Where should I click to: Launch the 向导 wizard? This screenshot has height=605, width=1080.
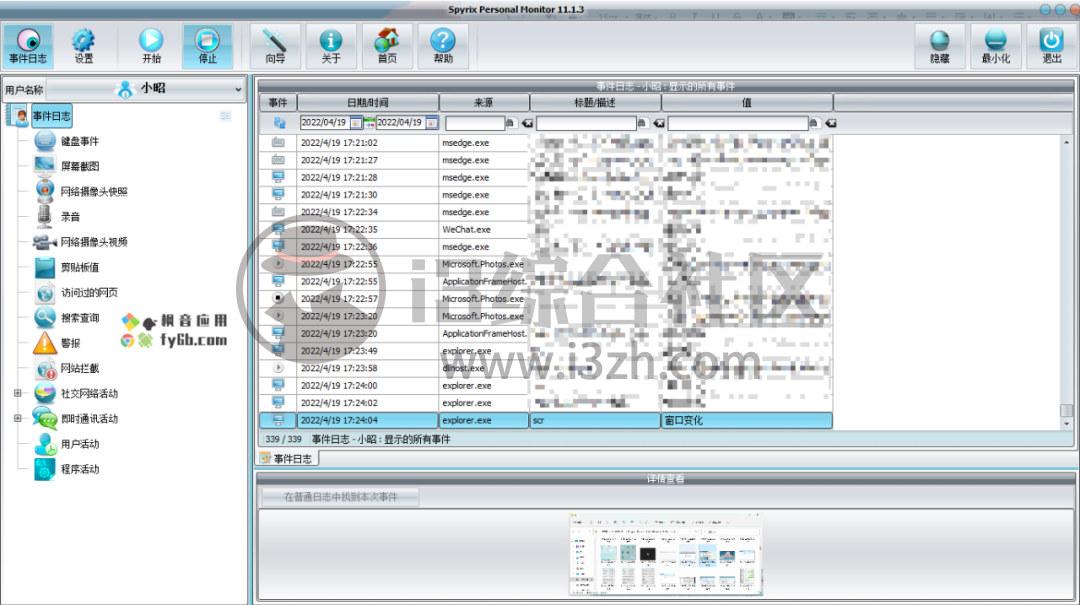(x=276, y=46)
